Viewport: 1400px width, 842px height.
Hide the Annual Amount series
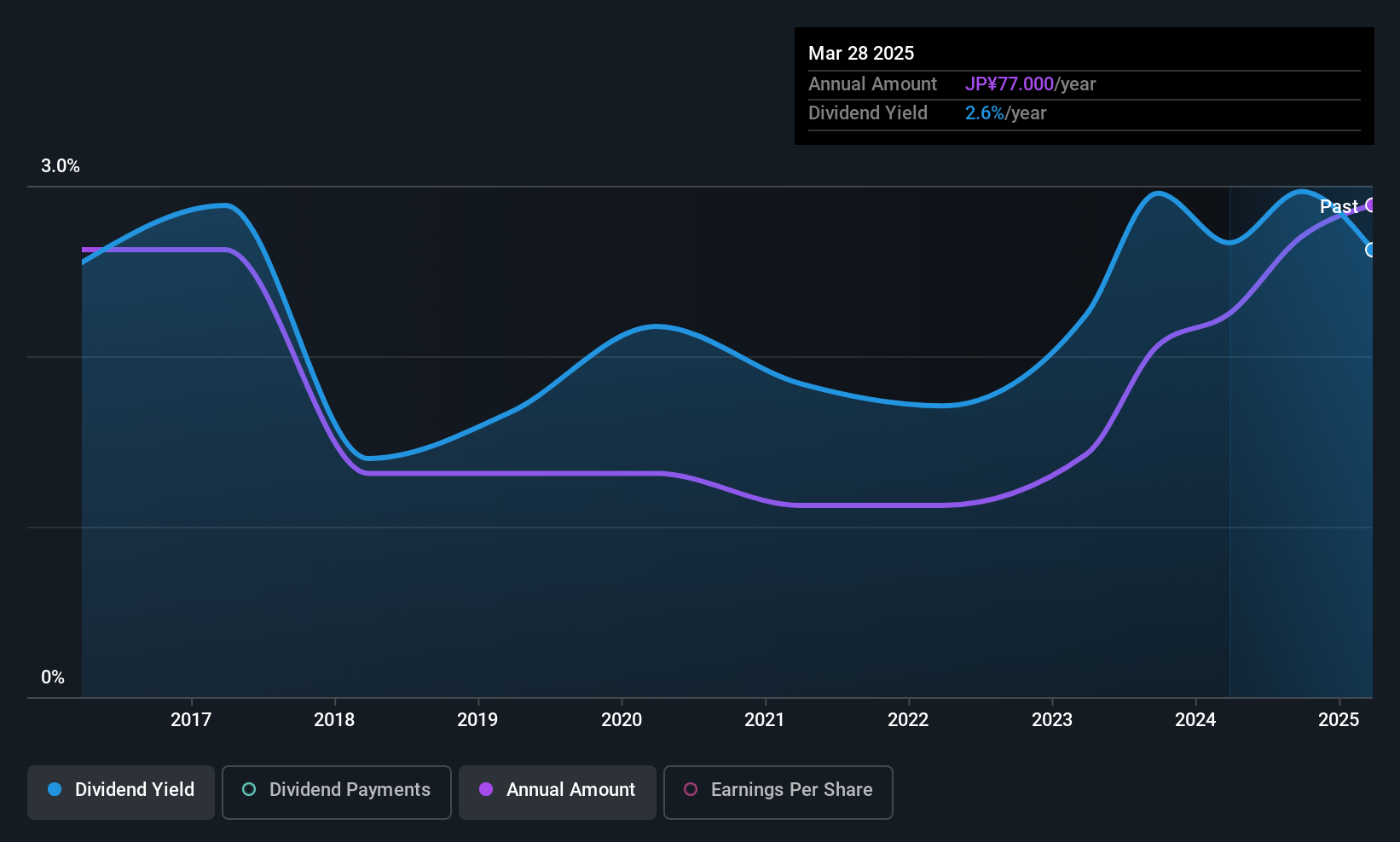click(x=558, y=792)
